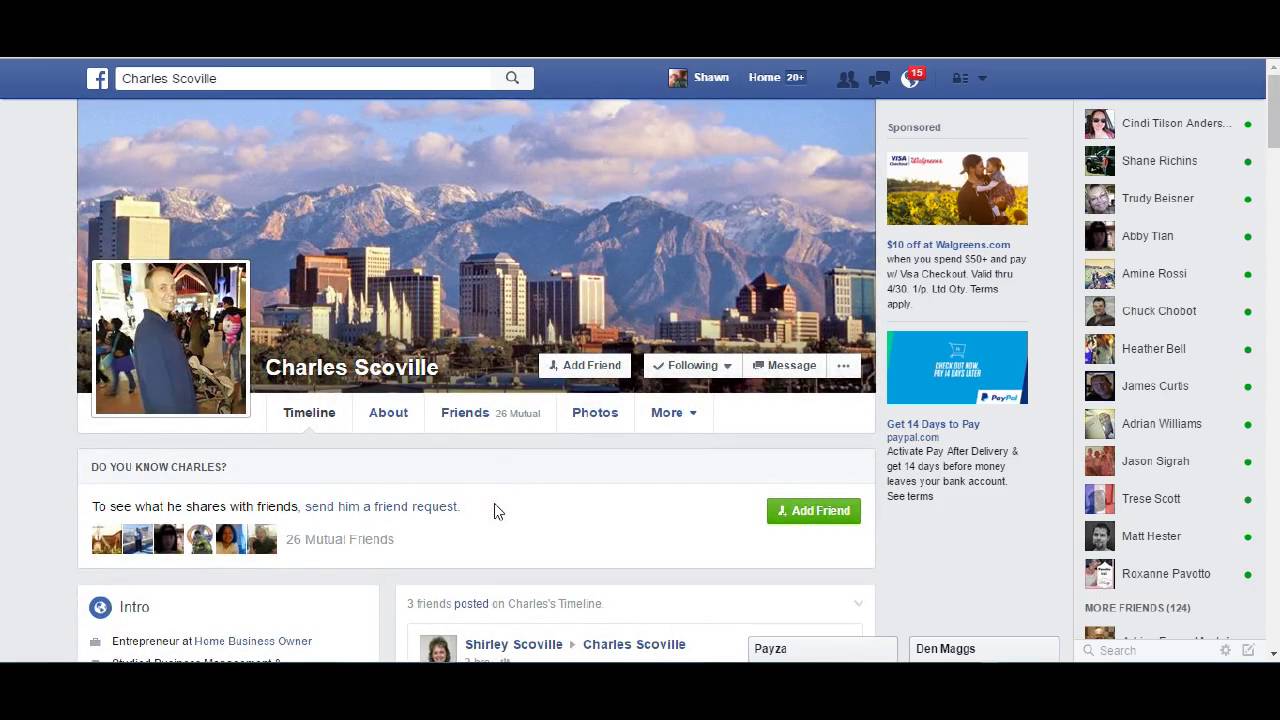Image resolution: width=1280 pixels, height=720 pixels.
Task: Open Shirley Scoville's name link
Action: point(514,644)
